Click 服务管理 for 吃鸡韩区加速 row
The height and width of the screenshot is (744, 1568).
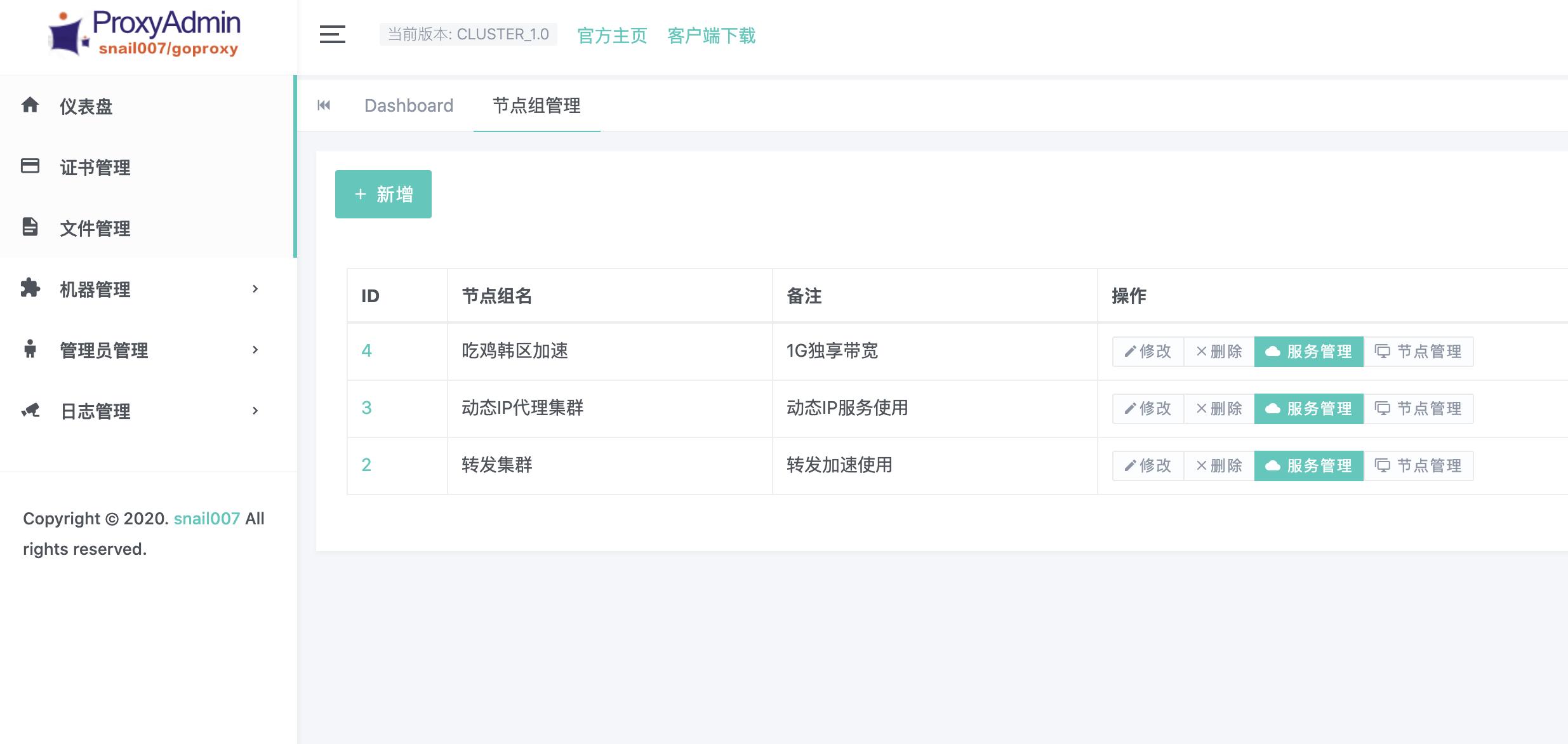(1308, 352)
